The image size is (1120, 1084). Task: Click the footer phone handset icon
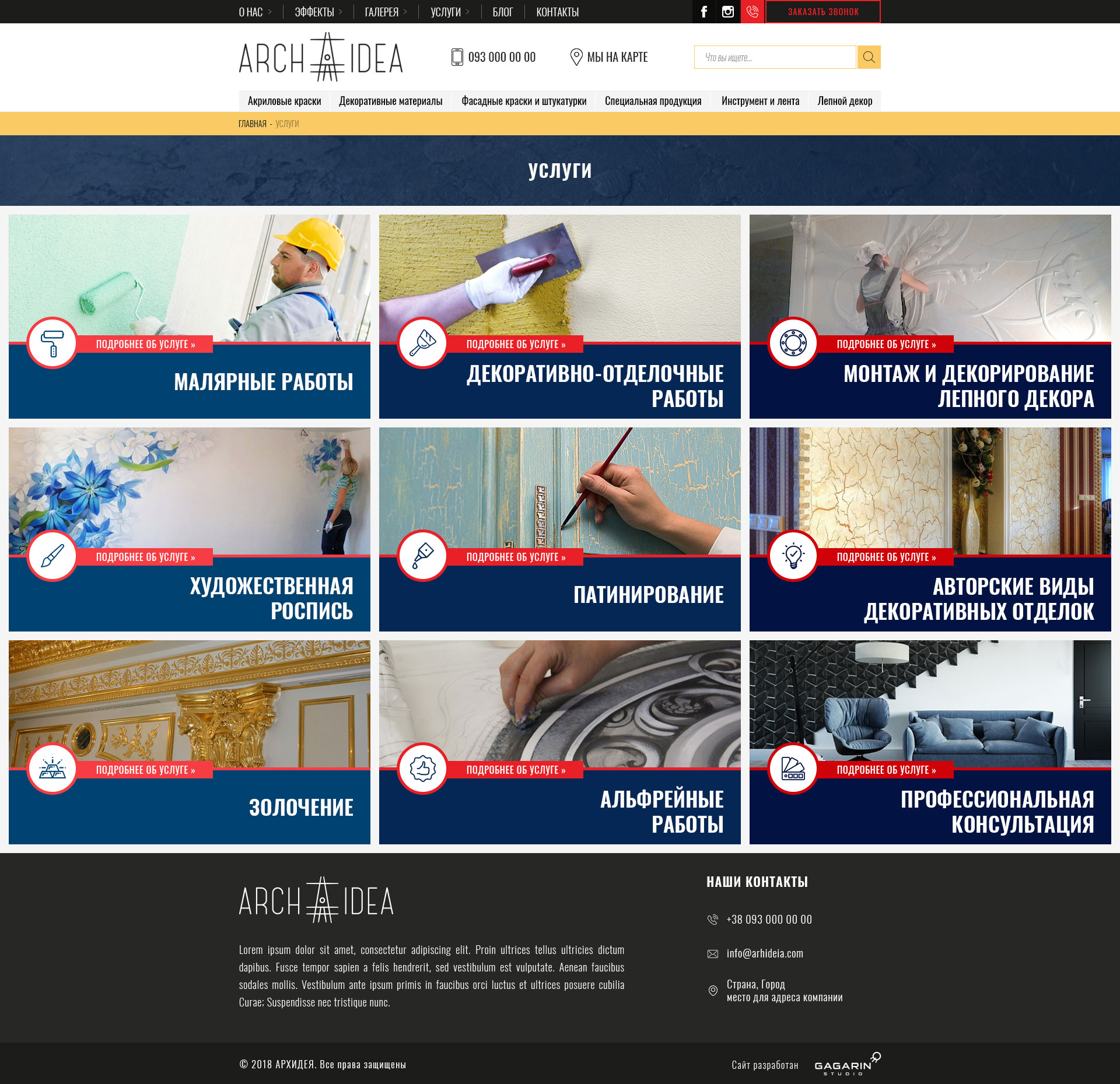(712, 920)
